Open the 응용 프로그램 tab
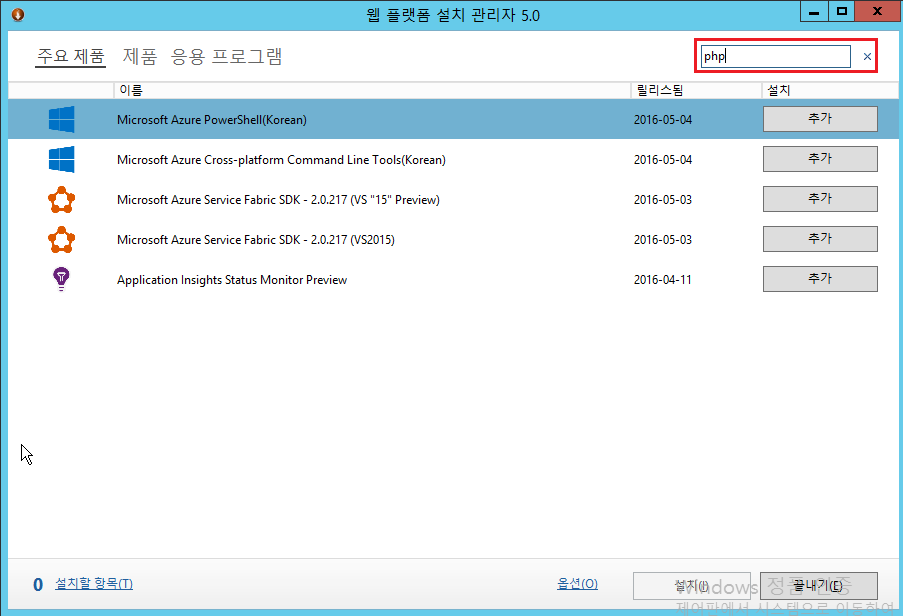 pos(226,56)
